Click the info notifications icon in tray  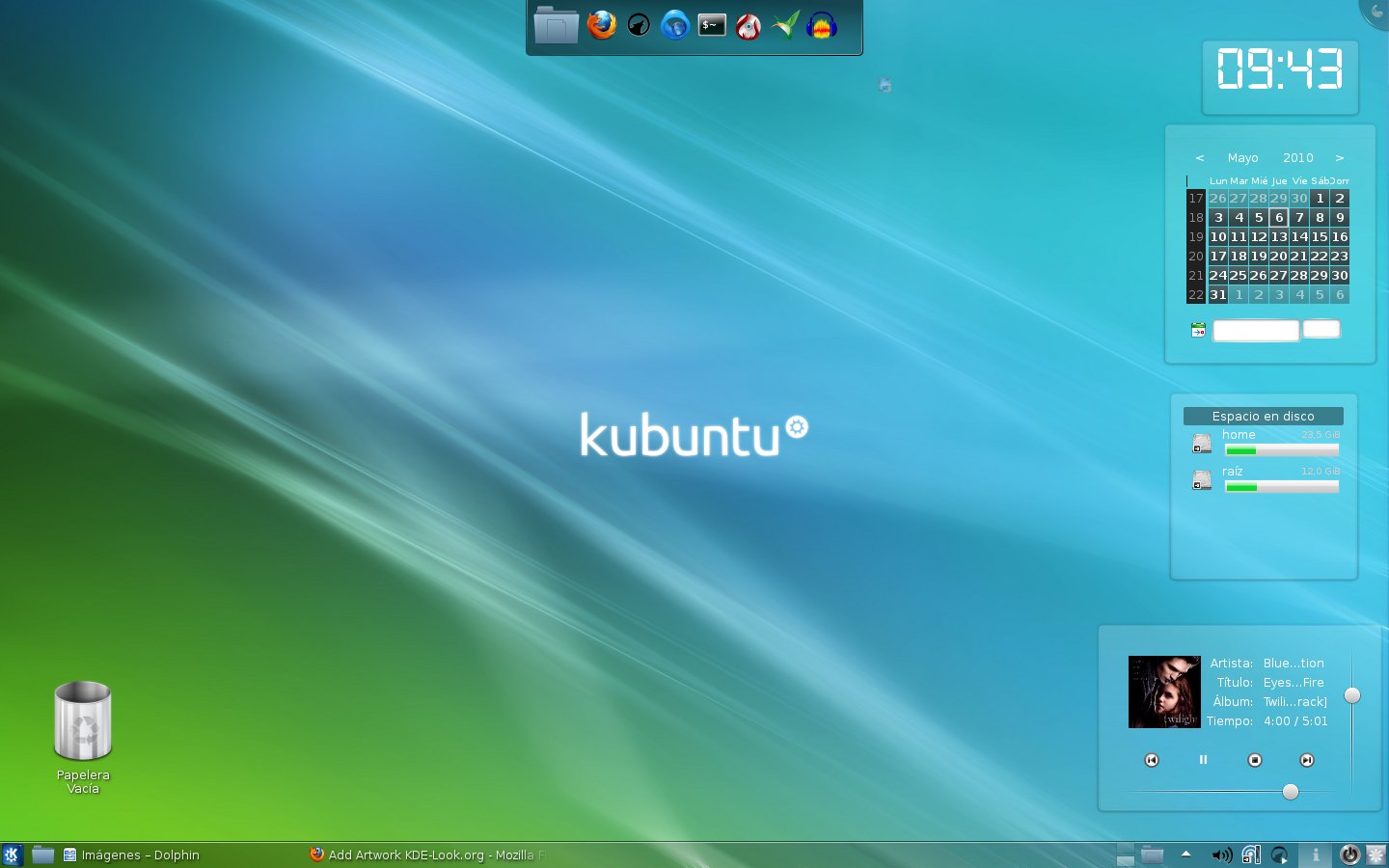pos(1315,854)
